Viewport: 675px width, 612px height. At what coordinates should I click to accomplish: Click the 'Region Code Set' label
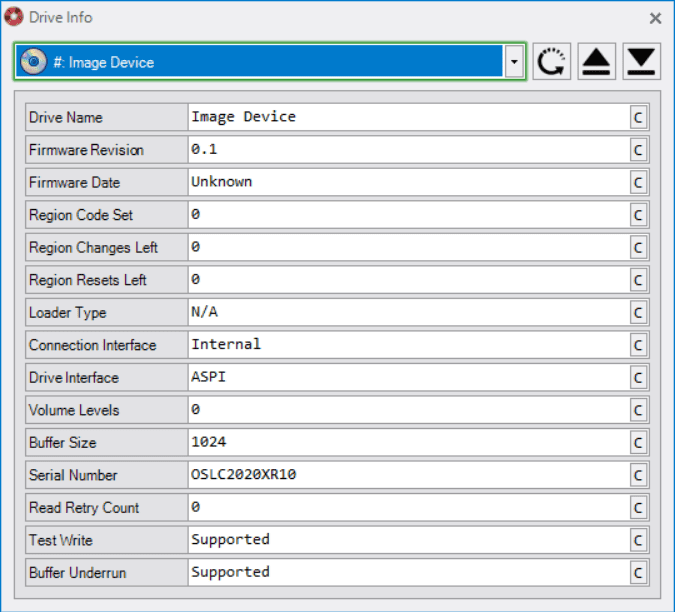coord(81,215)
